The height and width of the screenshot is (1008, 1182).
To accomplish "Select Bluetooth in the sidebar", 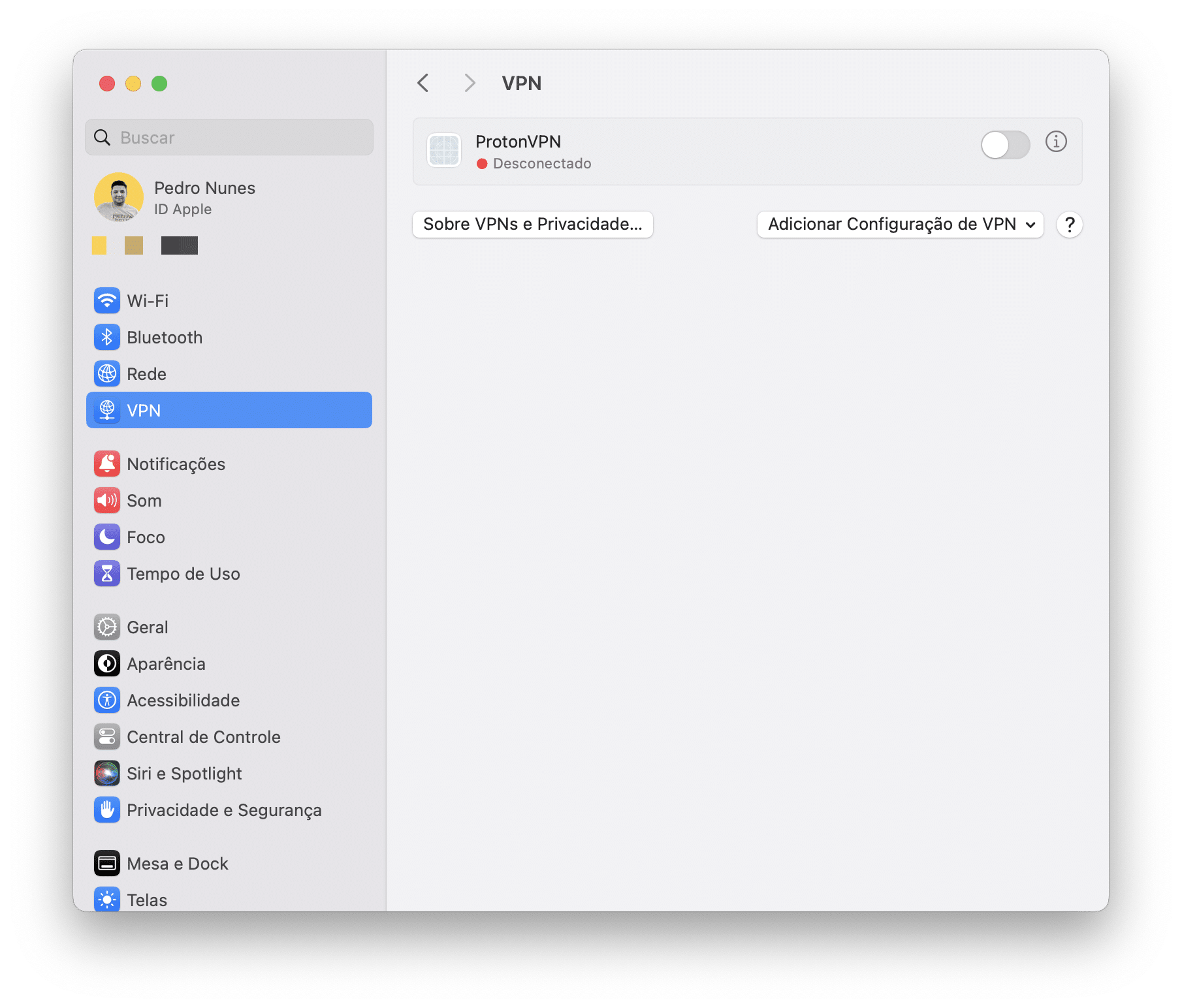I will tap(229, 337).
